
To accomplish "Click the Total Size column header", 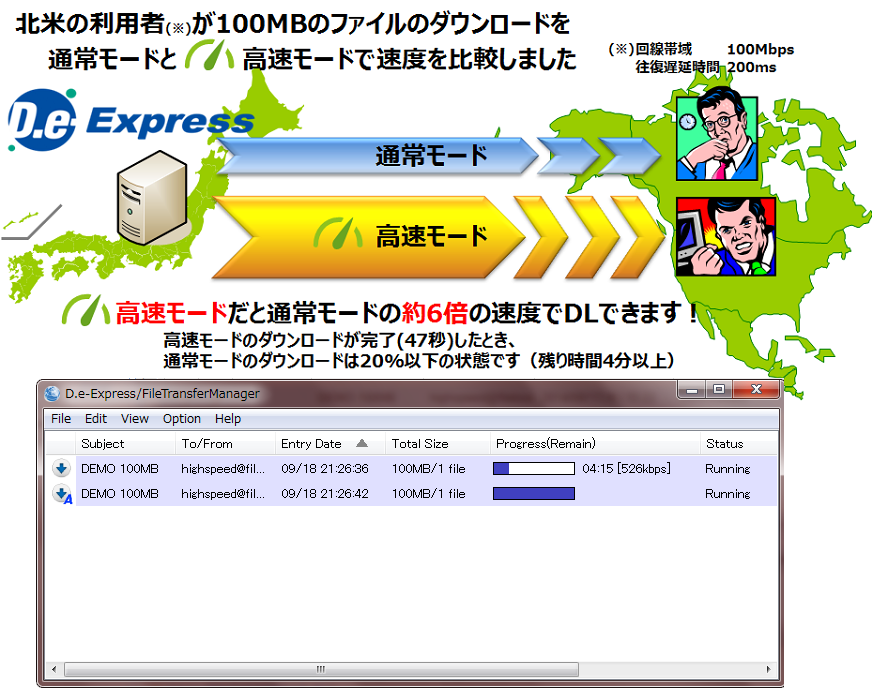I will (420, 444).
